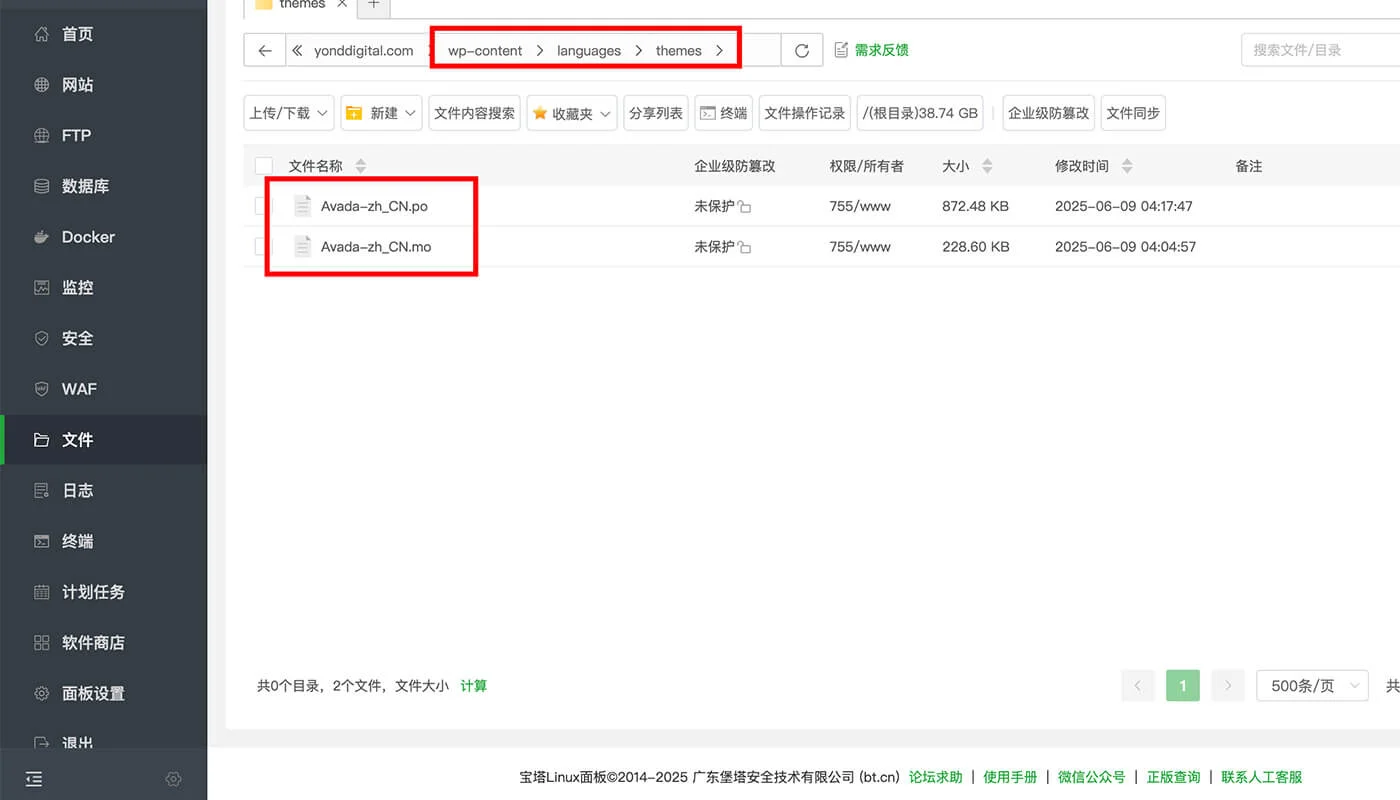Check the Avada-zh_CN.mo file checkbox
The height and width of the screenshot is (800, 1400).
pyautogui.click(x=263, y=247)
